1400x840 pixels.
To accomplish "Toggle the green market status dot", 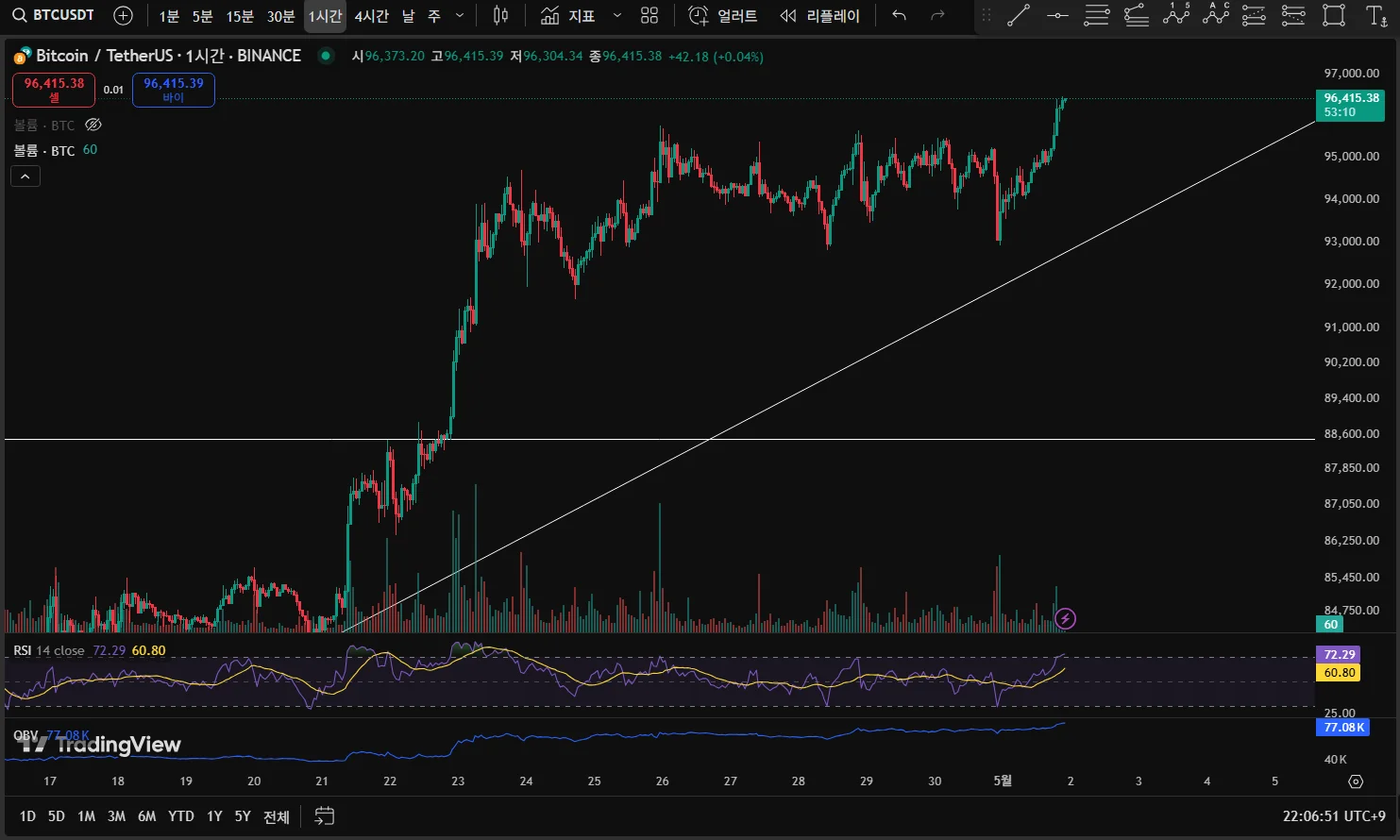I will pos(326,56).
